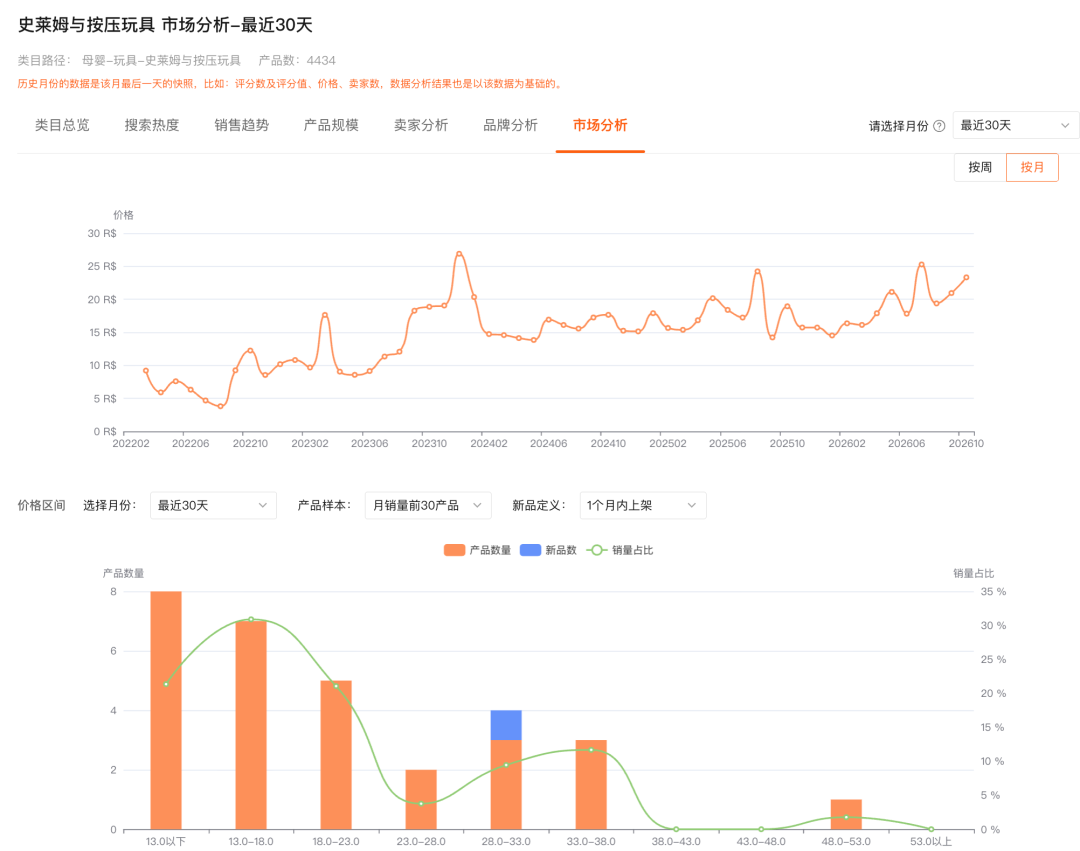The height and width of the screenshot is (851, 1080).
Task: Click the orange 产品数量 legend icon
Action: pyautogui.click(x=454, y=549)
